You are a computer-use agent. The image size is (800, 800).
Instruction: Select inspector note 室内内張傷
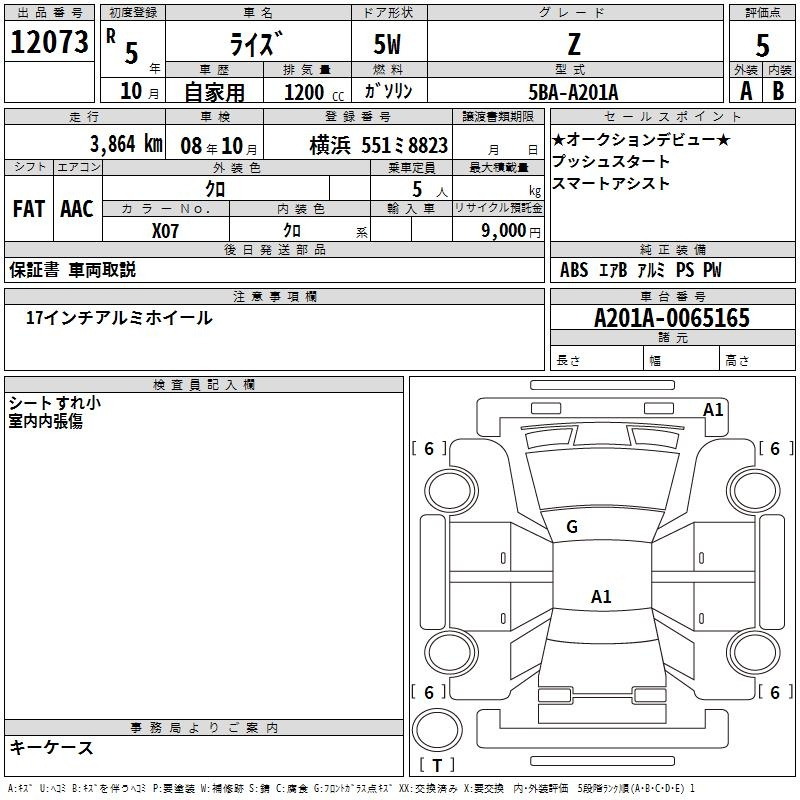click(45, 421)
